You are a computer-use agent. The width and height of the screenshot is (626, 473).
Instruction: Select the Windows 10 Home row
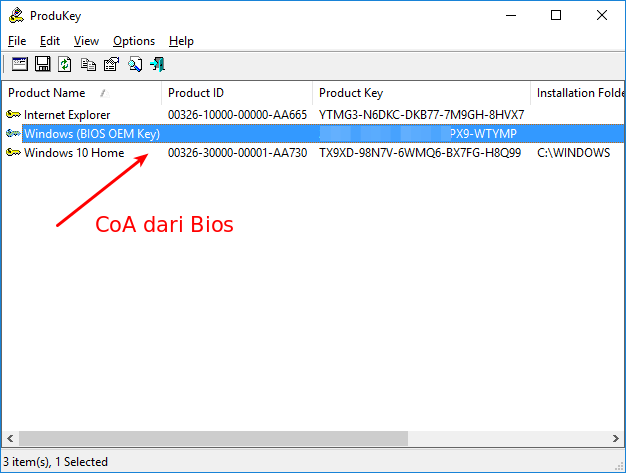coord(313,152)
